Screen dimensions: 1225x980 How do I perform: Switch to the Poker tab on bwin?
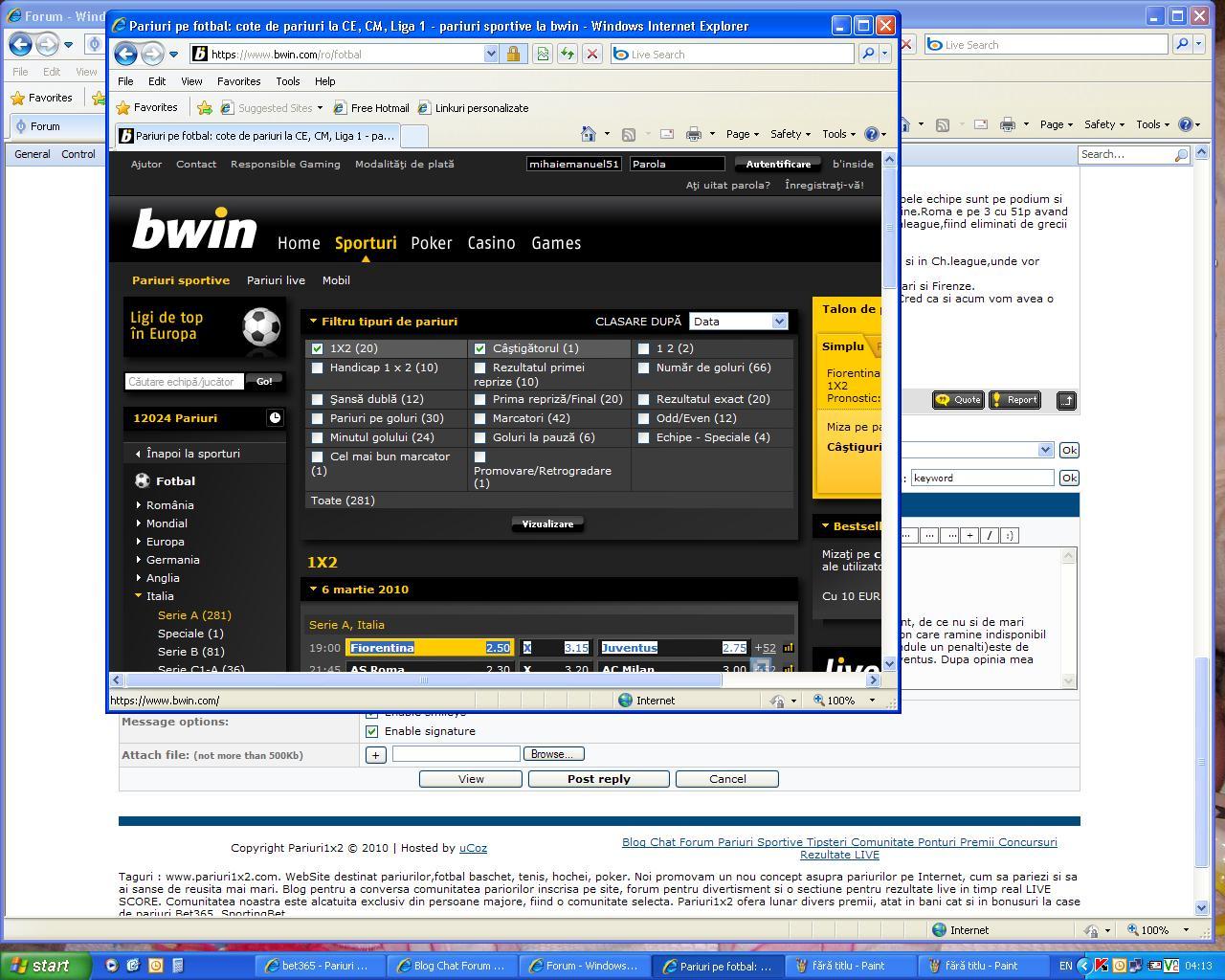click(x=432, y=243)
